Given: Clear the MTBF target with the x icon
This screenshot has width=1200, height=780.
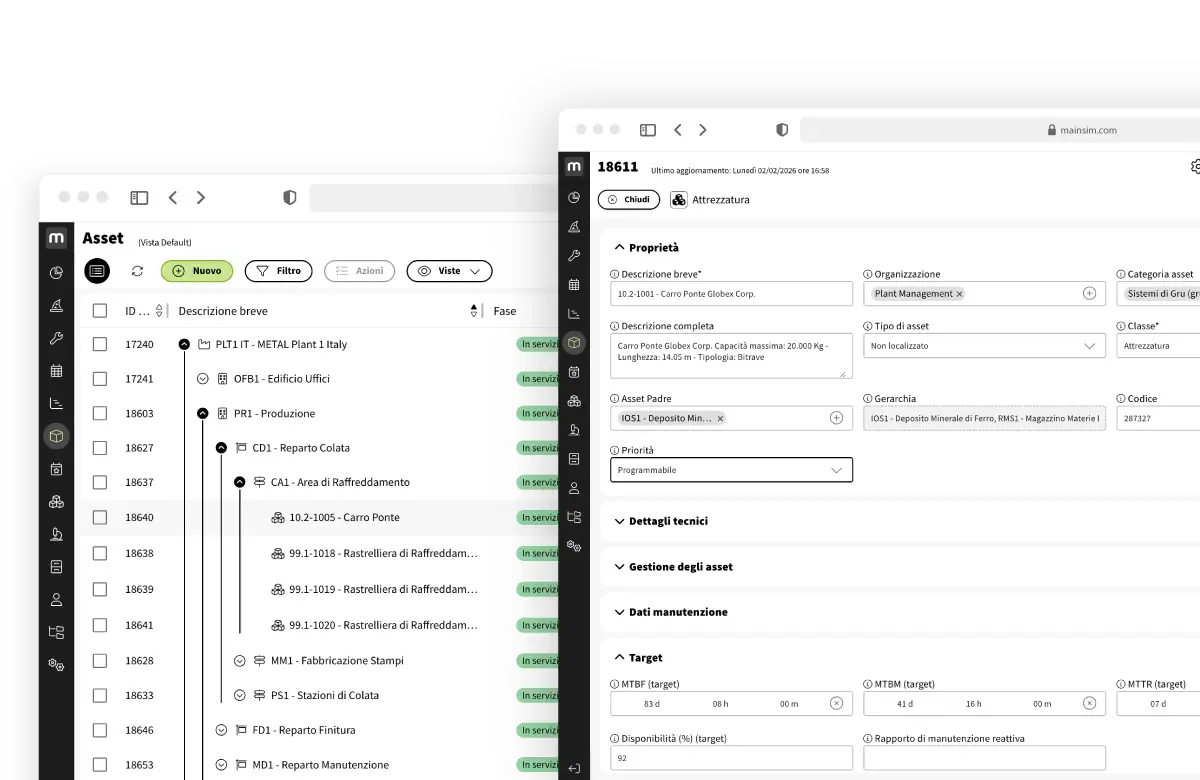Looking at the screenshot, I should 837,703.
